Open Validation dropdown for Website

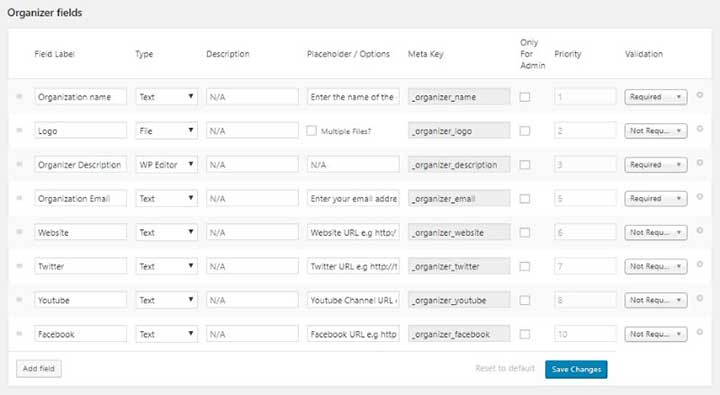coord(656,232)
